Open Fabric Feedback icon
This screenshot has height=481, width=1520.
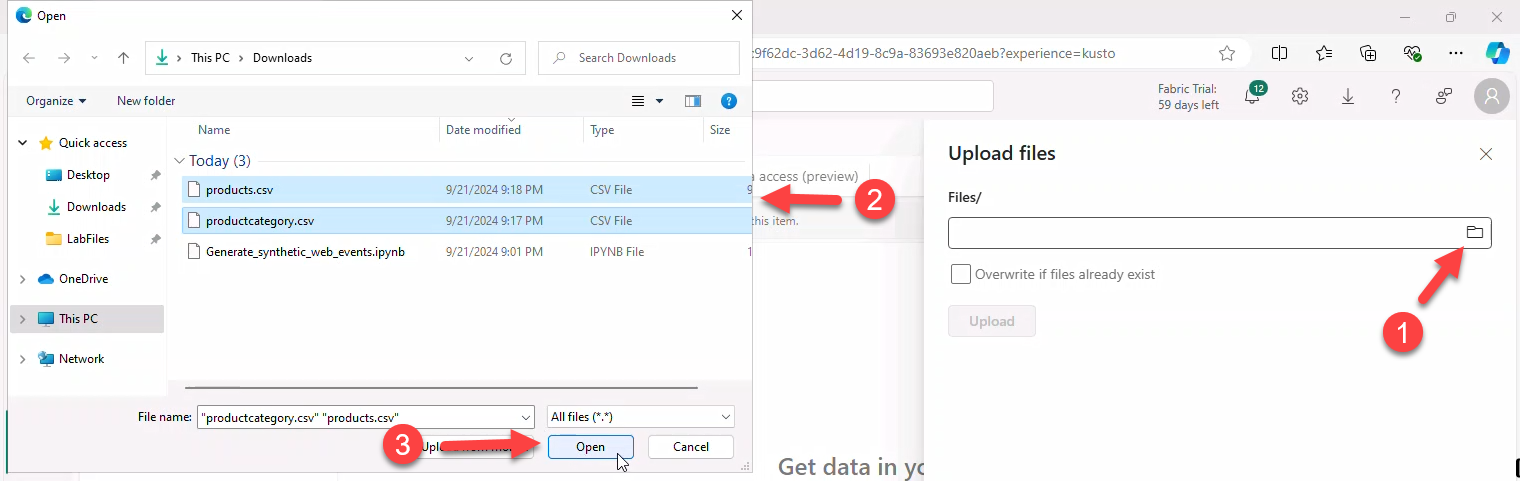click(x=1444, y=96)
